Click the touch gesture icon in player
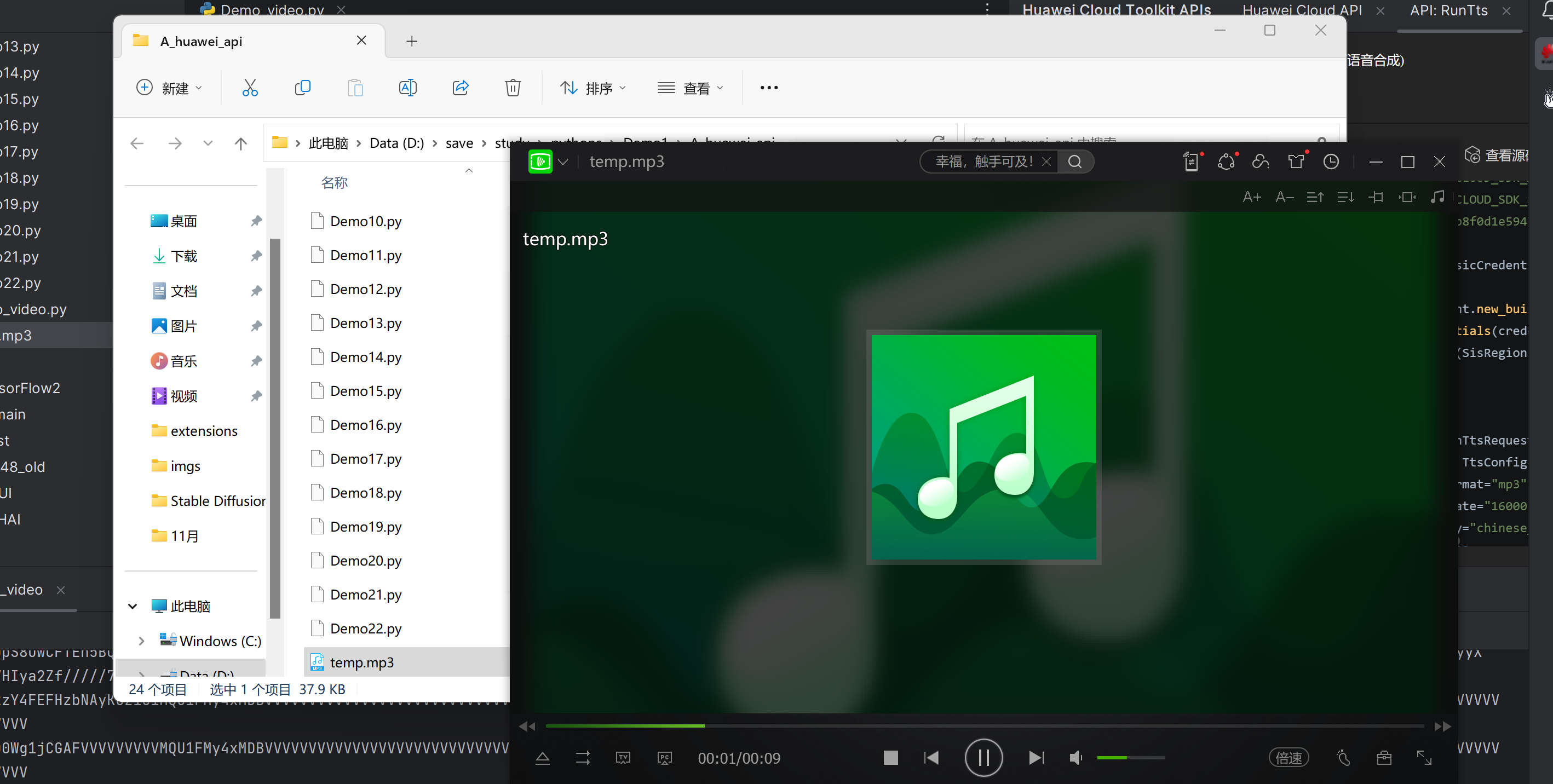Viewport: 1553px width, 784px height. (x=1344, y=758)
